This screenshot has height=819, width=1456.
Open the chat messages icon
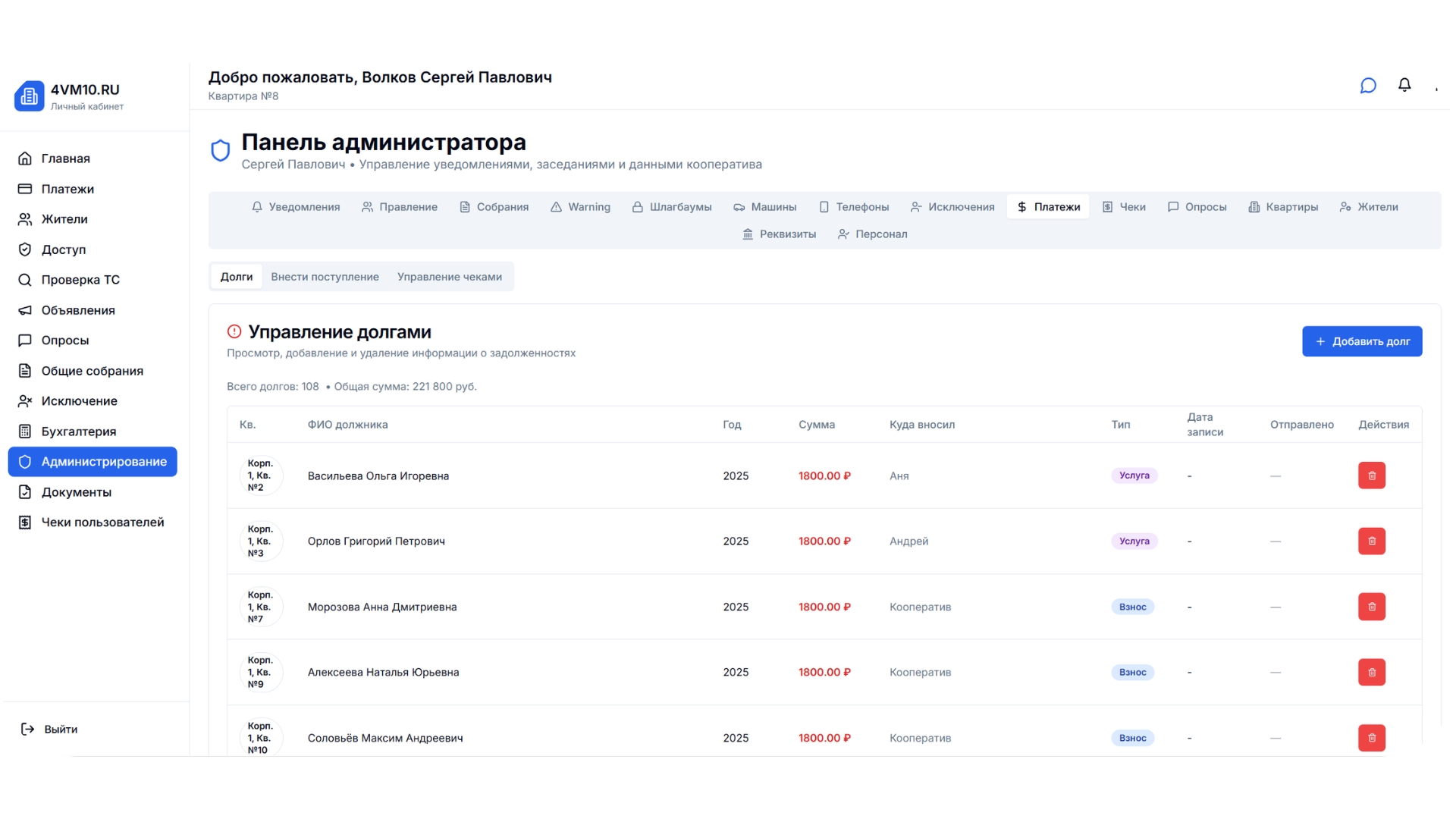click(1368, 85)
